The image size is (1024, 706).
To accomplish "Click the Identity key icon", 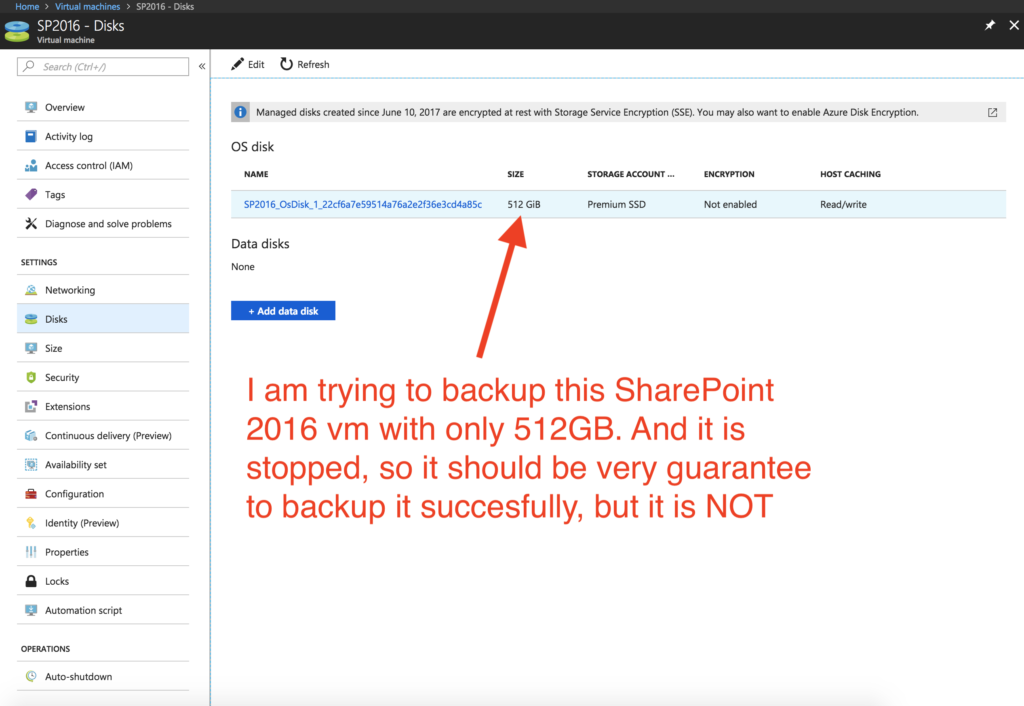I will pos(31,522).
